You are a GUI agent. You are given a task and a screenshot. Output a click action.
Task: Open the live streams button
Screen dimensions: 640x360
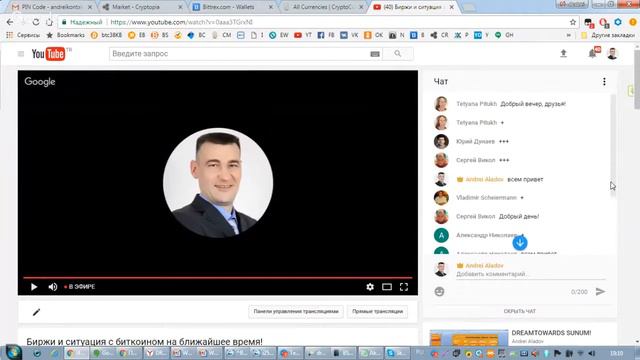pos(378,311)
